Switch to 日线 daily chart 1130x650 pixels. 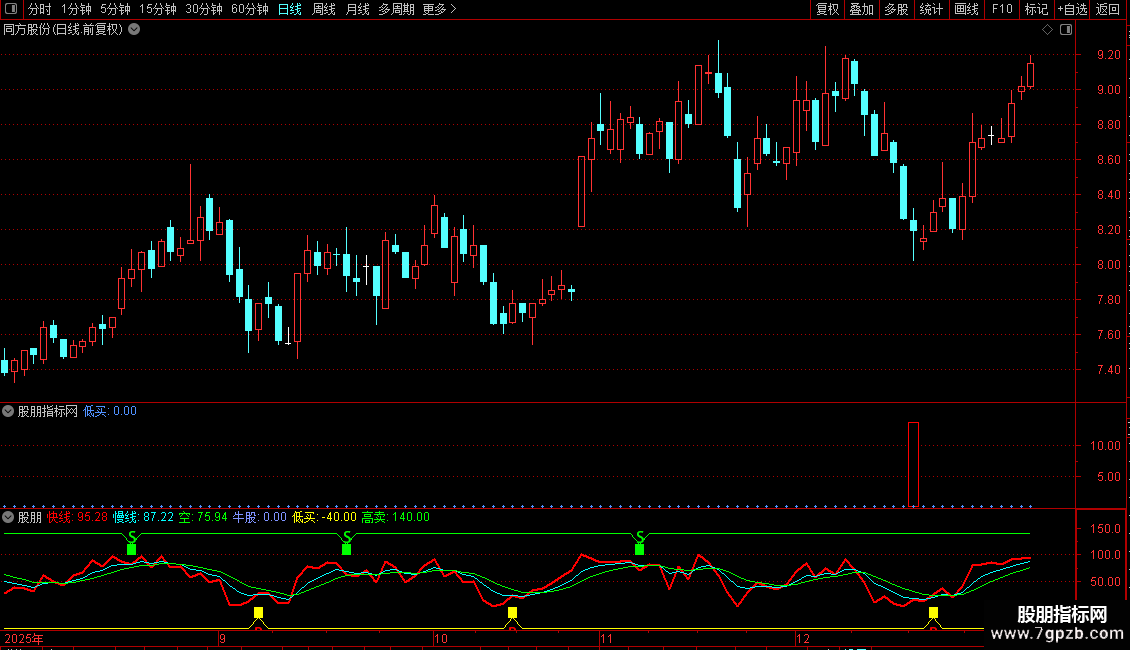click(290, 9)
